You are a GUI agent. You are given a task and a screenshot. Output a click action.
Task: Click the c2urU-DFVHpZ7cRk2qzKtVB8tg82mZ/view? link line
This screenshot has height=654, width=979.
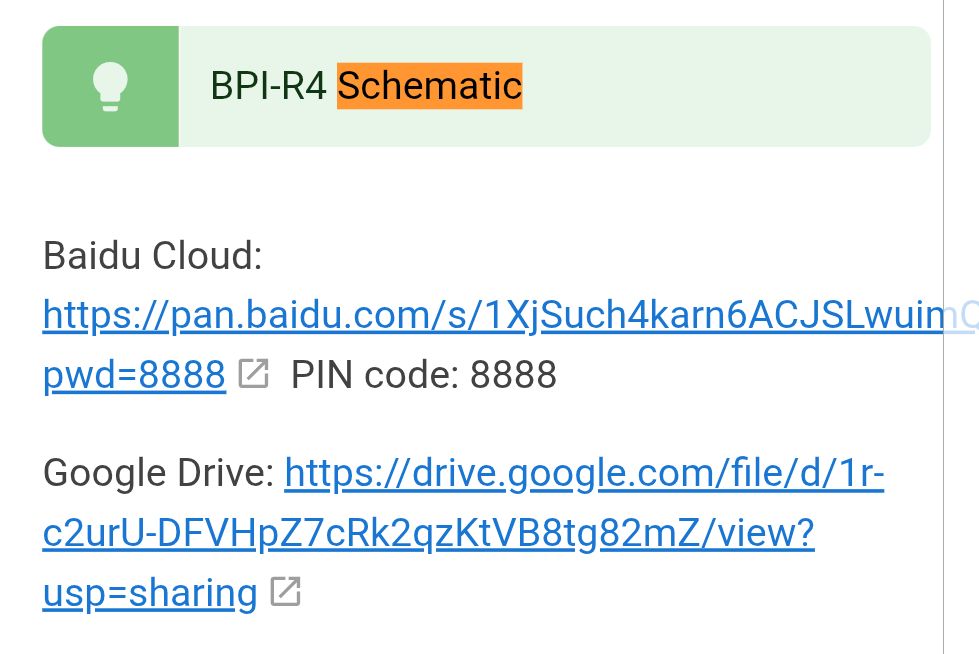click(428, 534)
